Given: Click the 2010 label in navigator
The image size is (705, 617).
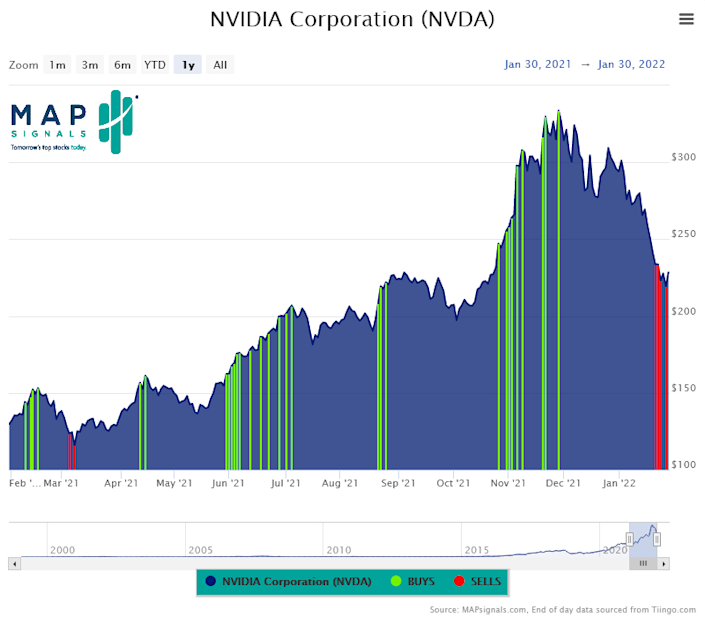Looking at the screenshot, I should (x=339, y=550).
